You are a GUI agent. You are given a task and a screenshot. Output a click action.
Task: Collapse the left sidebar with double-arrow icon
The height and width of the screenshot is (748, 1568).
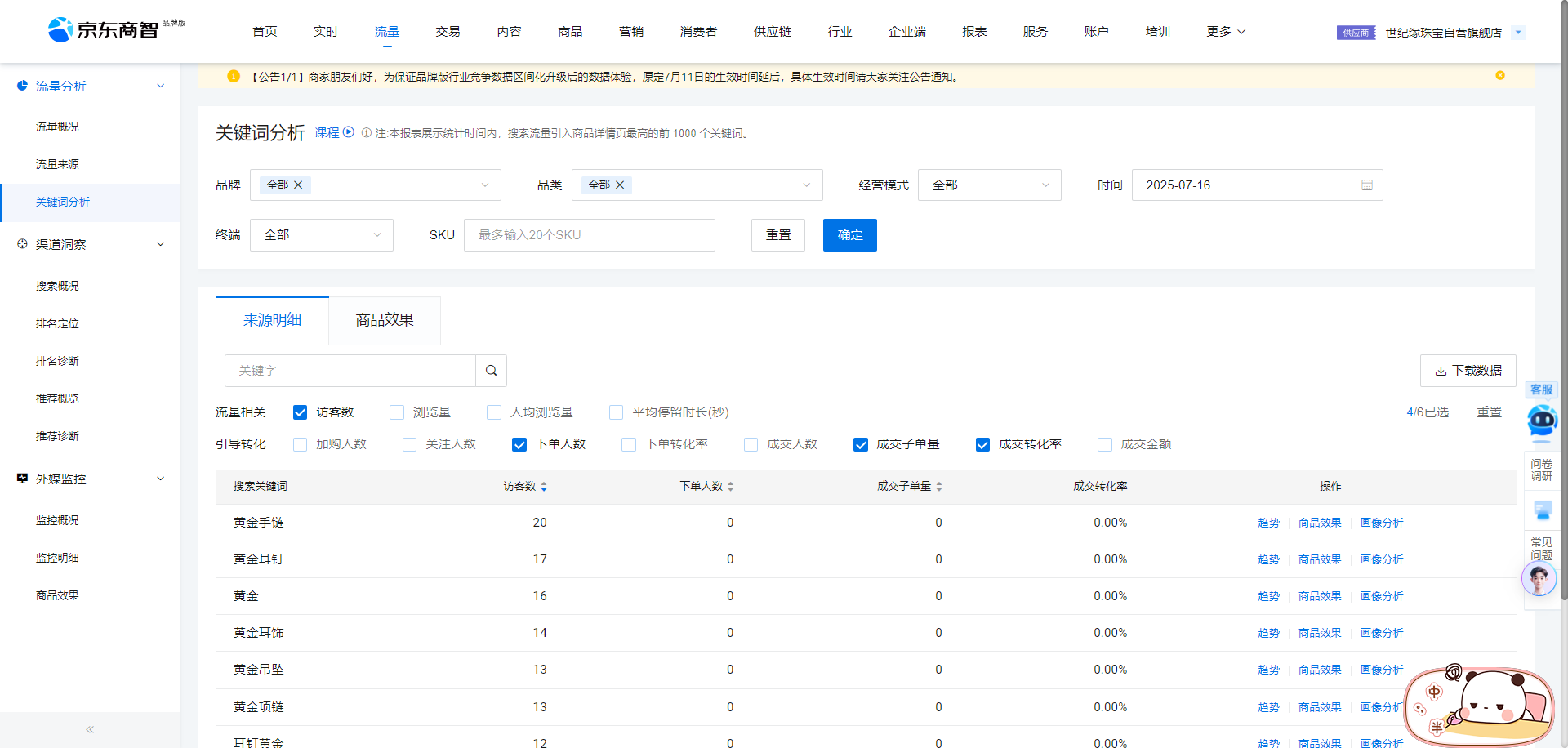tap(90, 729)
